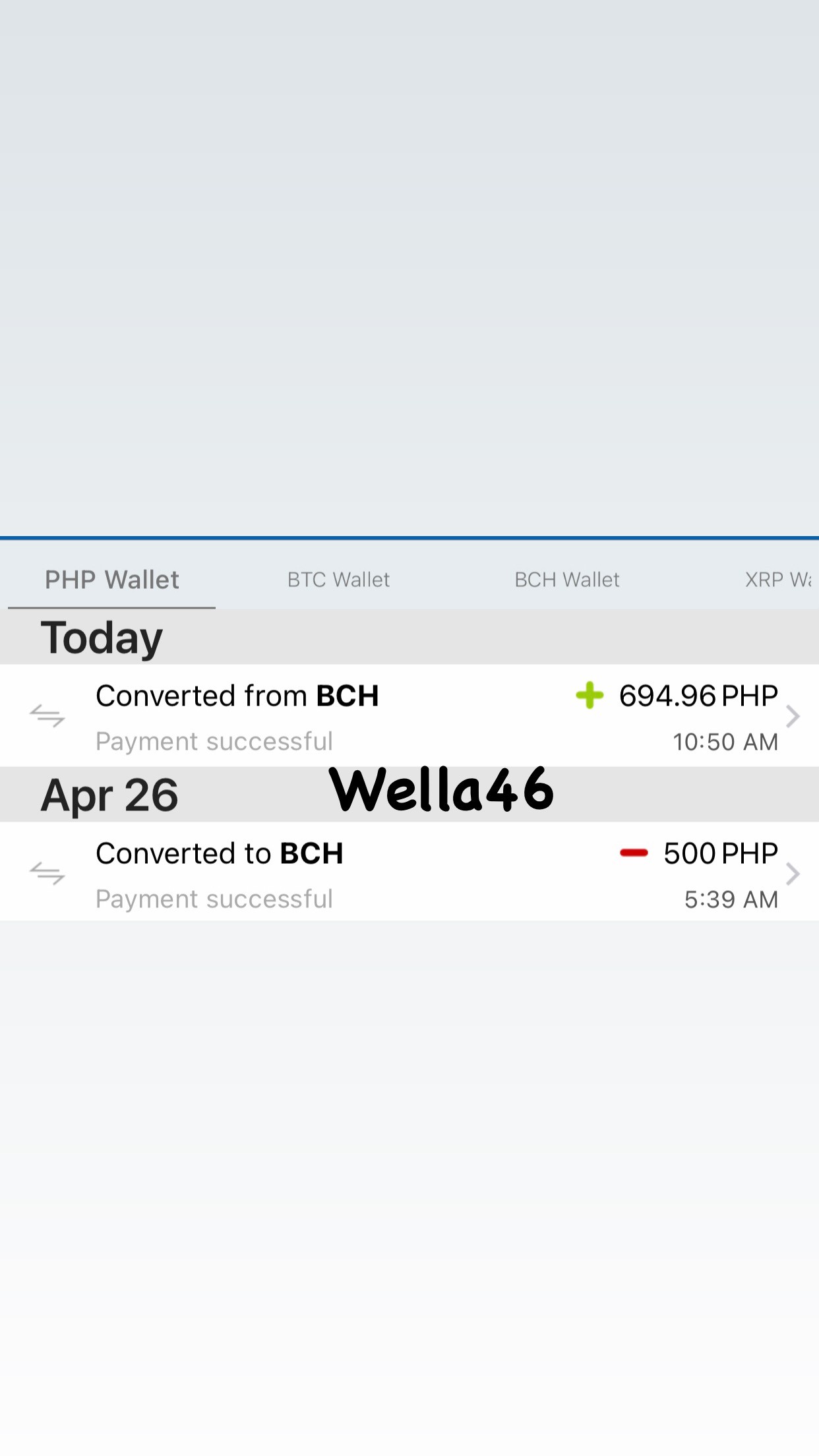This screenshot has height=1456, width=819.
Task: Click the red minus icon next to 500 PHP
Action: pos(634,853)
